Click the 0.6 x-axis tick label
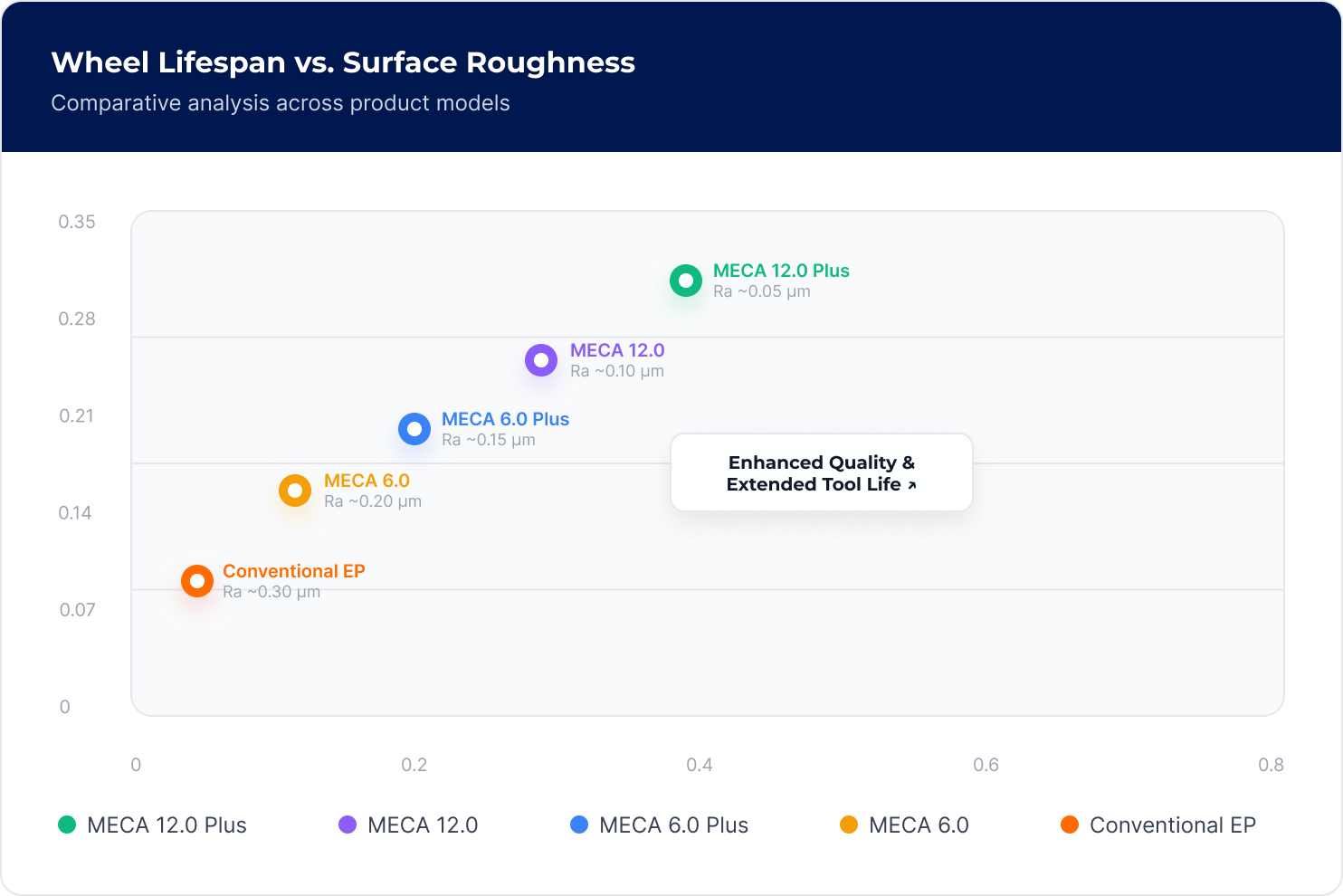 coord(986,765)
